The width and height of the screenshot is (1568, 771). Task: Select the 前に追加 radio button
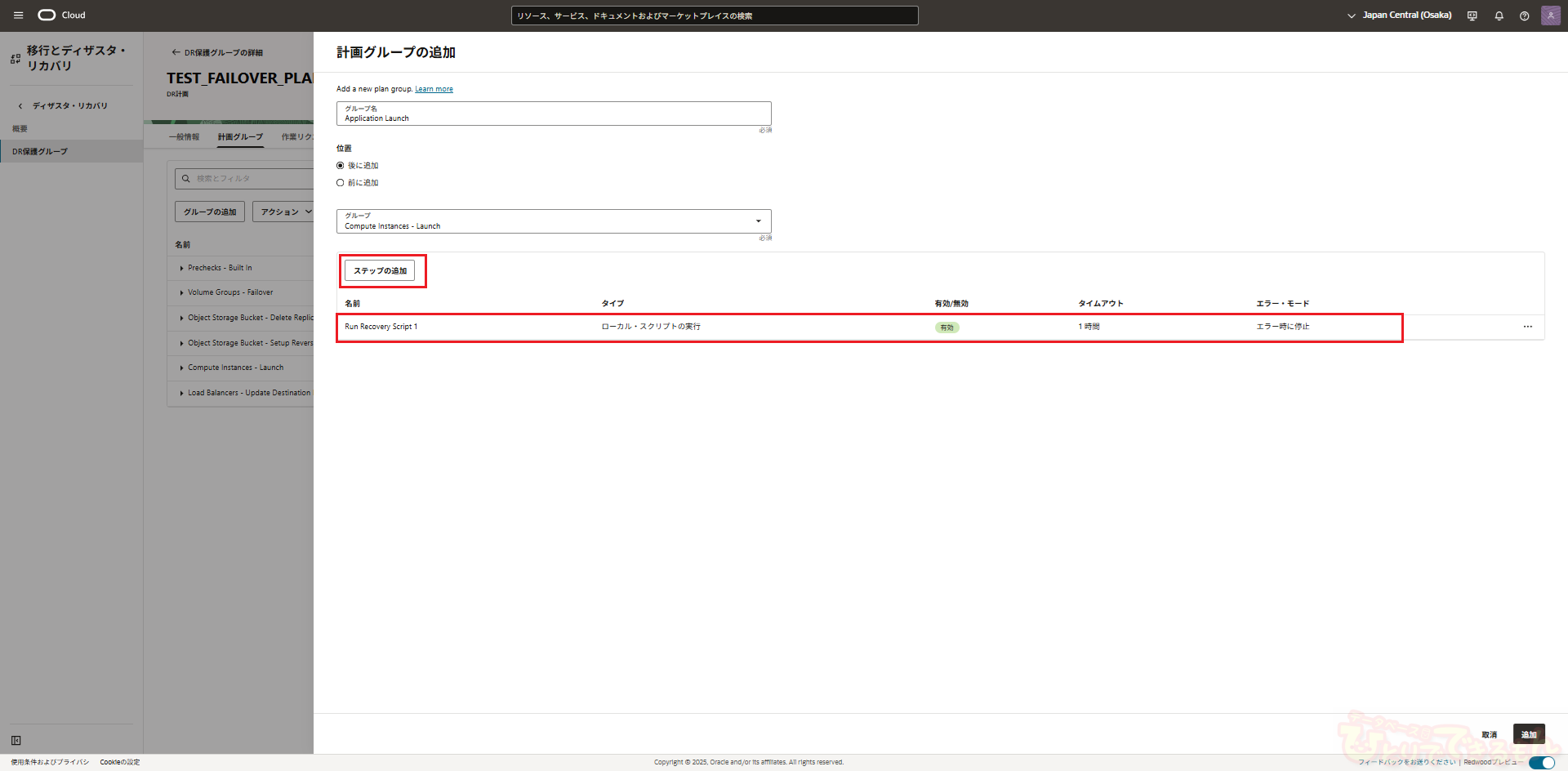pyautogui.click(x=341, y=183)
